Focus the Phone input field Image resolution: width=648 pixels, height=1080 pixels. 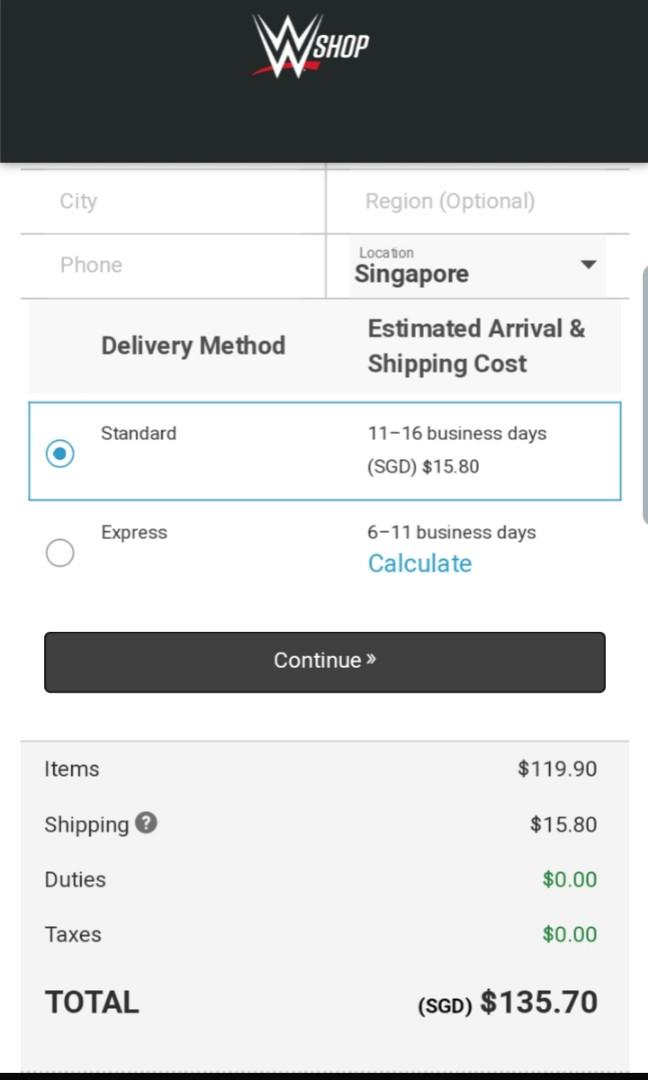(173, 265)
